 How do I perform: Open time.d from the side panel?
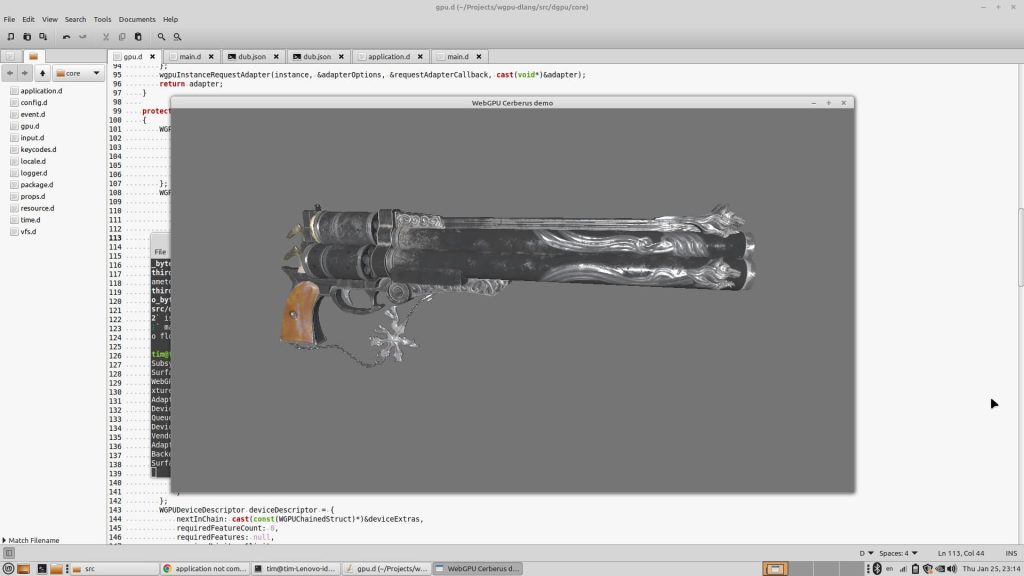tap(30, 220)
